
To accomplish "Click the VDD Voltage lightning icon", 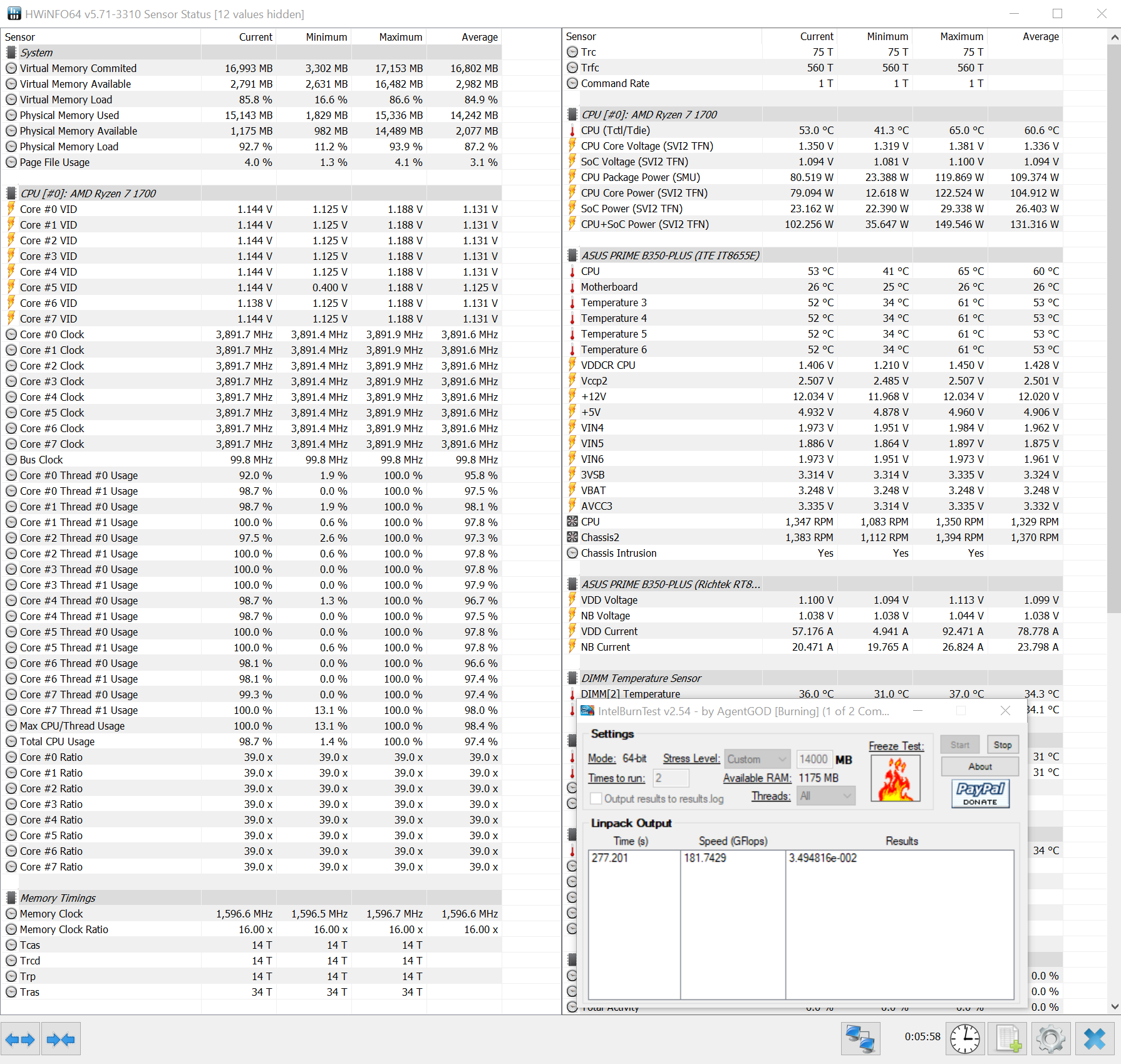I will (x=572, y=600).
